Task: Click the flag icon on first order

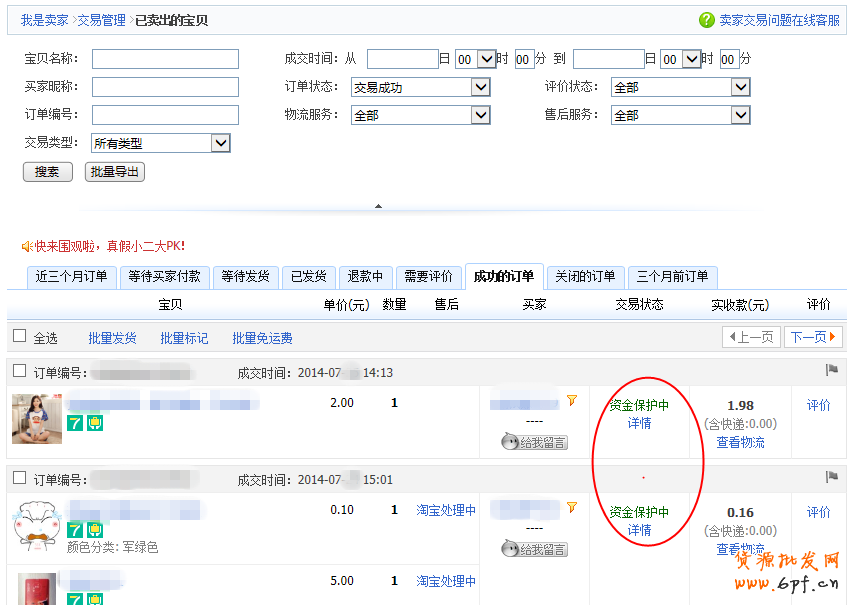Action: coord(831,371)
